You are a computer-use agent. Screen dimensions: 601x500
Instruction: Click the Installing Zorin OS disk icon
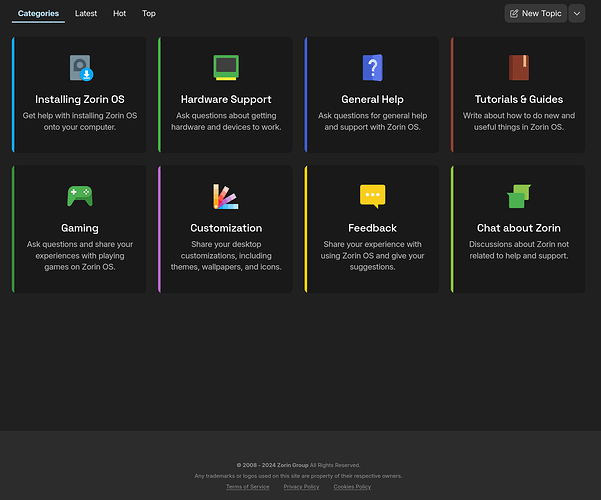[80, 68]
